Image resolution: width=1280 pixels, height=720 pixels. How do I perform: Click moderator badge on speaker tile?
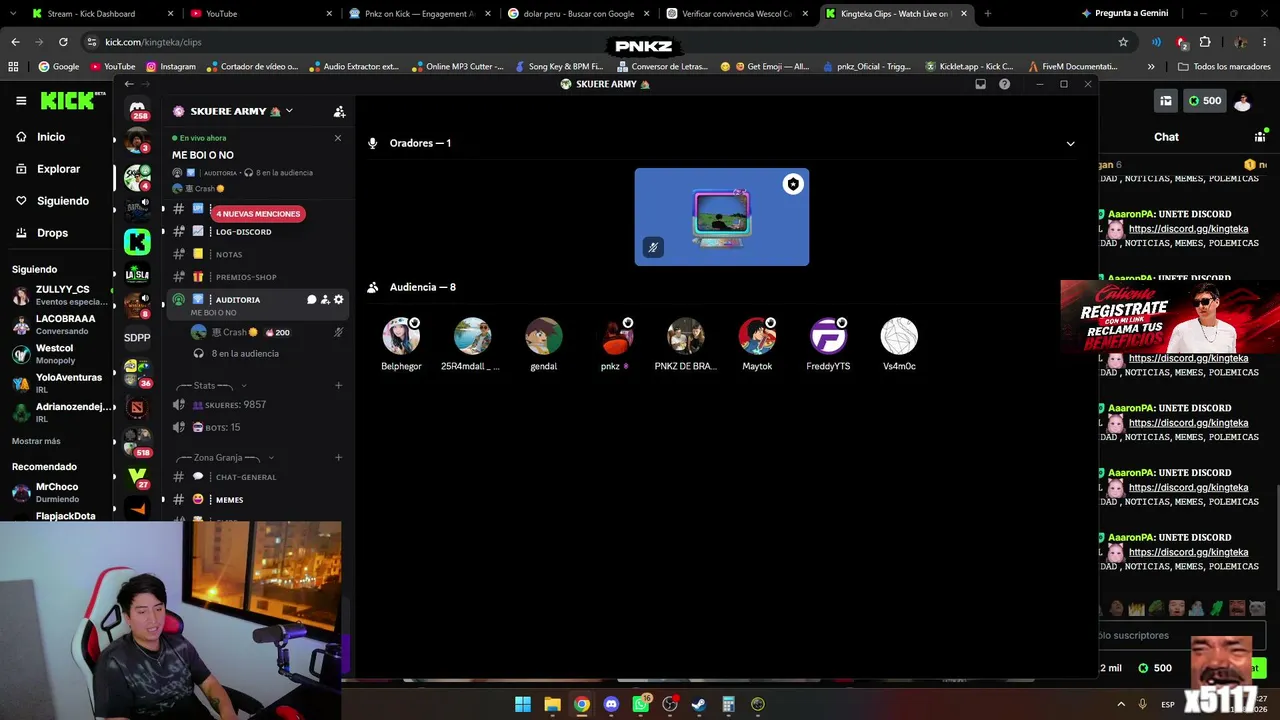[x=793, y=184]
